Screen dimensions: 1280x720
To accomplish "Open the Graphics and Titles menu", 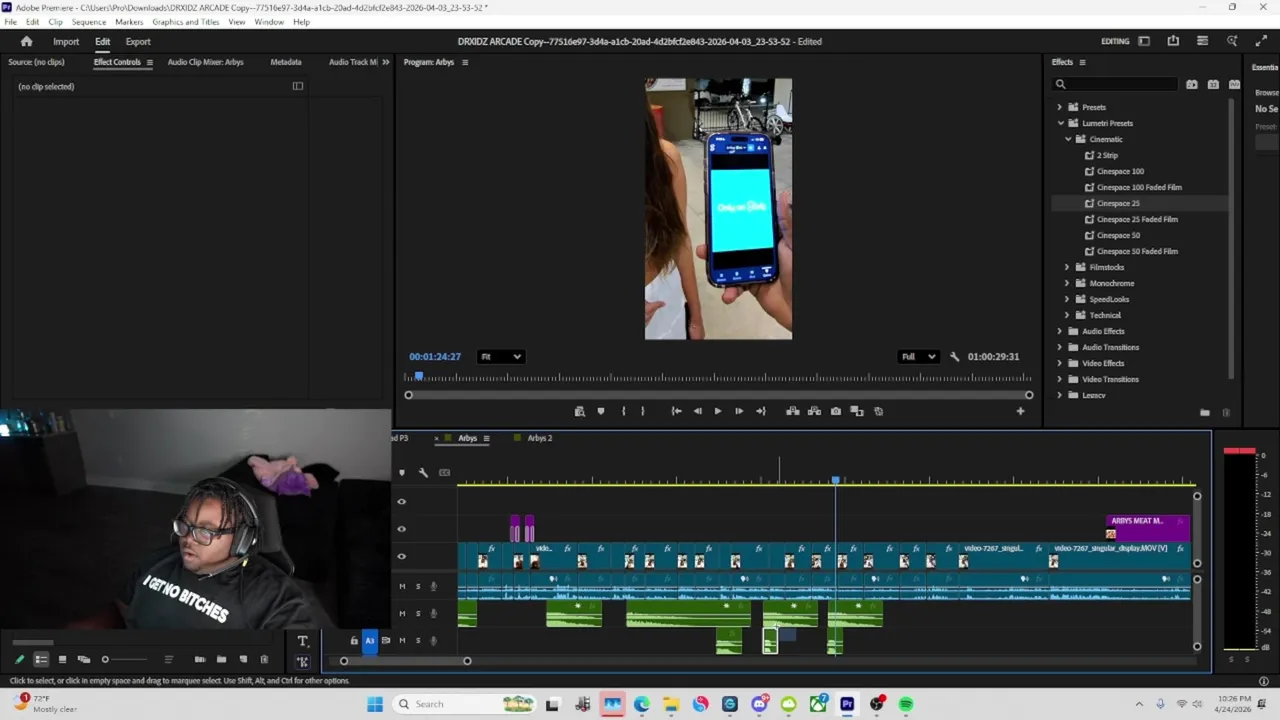I will coord(186,22).
